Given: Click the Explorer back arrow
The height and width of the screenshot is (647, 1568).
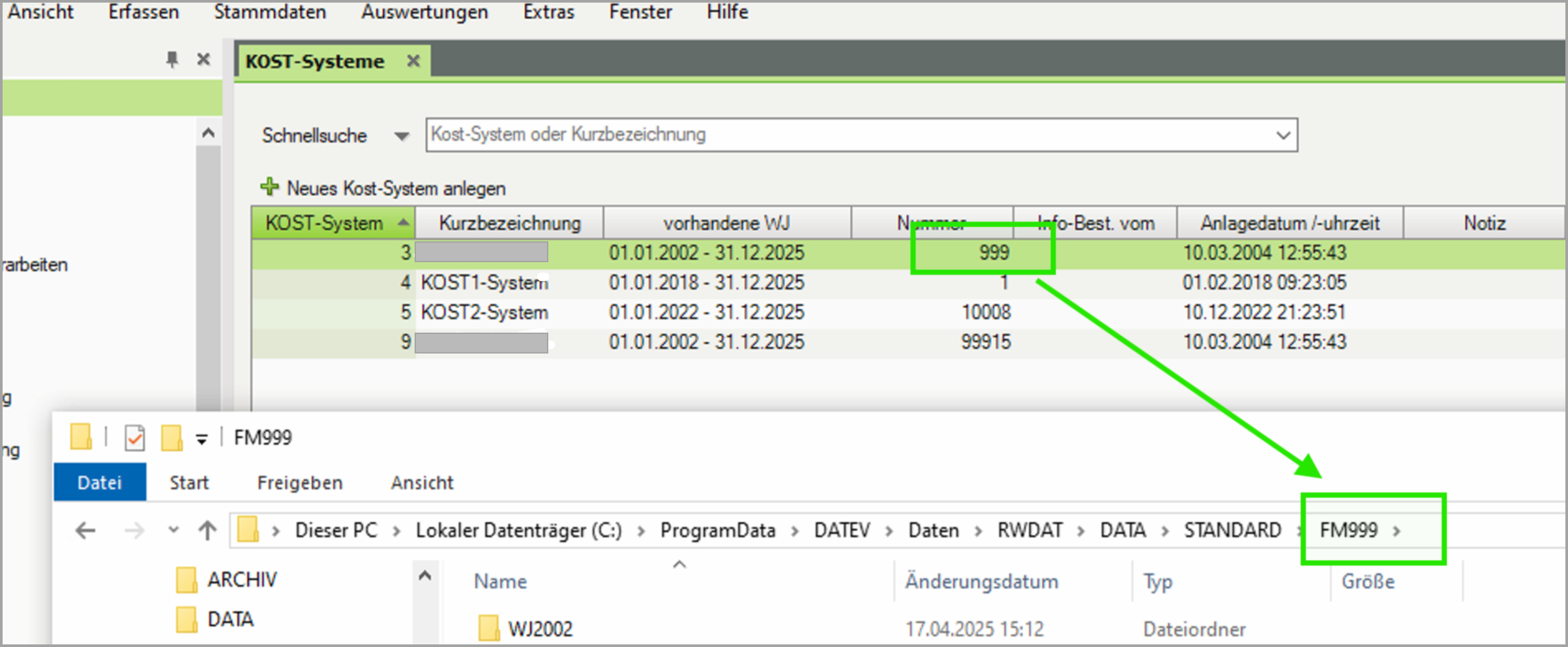Looking at the screenshot, I should tap(85, 530).
